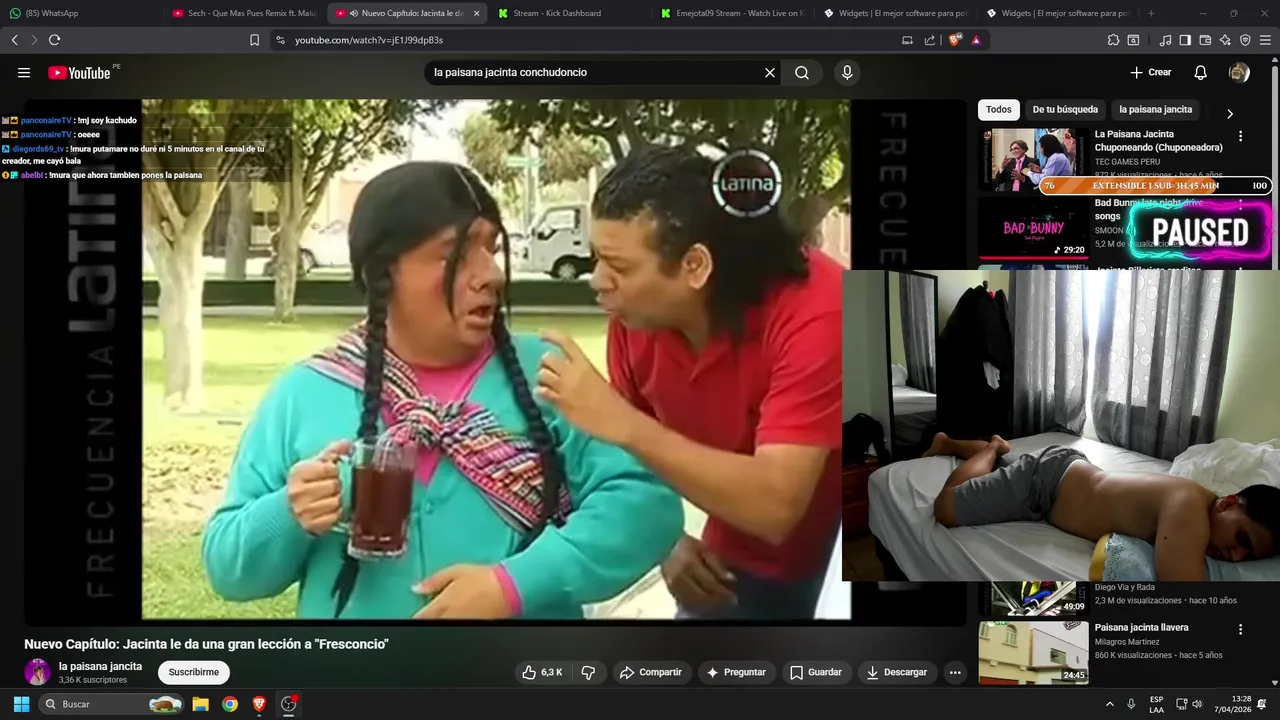Switch to Stream - Kick Dashboard tab
This screenshot has height=720, width=1280.
pos(569,13)
